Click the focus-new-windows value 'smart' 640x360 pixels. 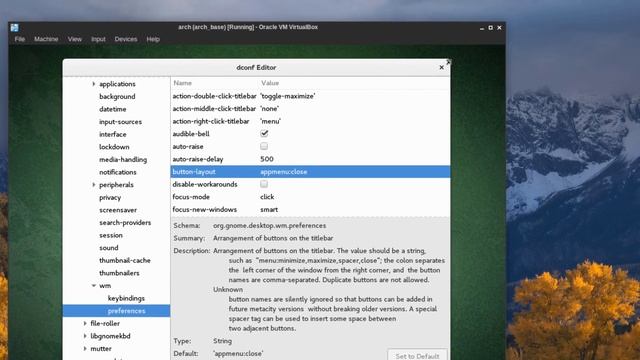point(269,209)
